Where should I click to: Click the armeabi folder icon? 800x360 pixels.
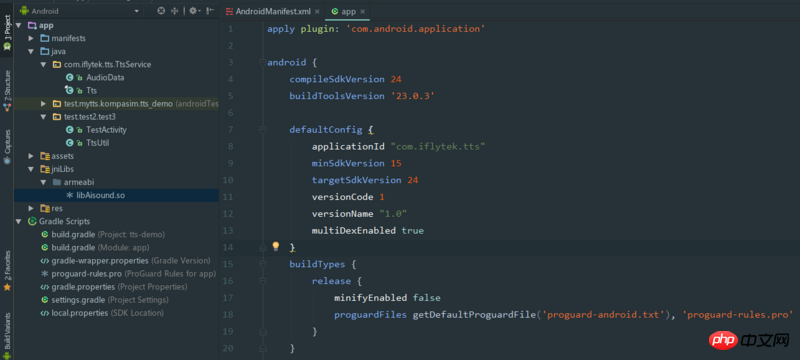57,182
